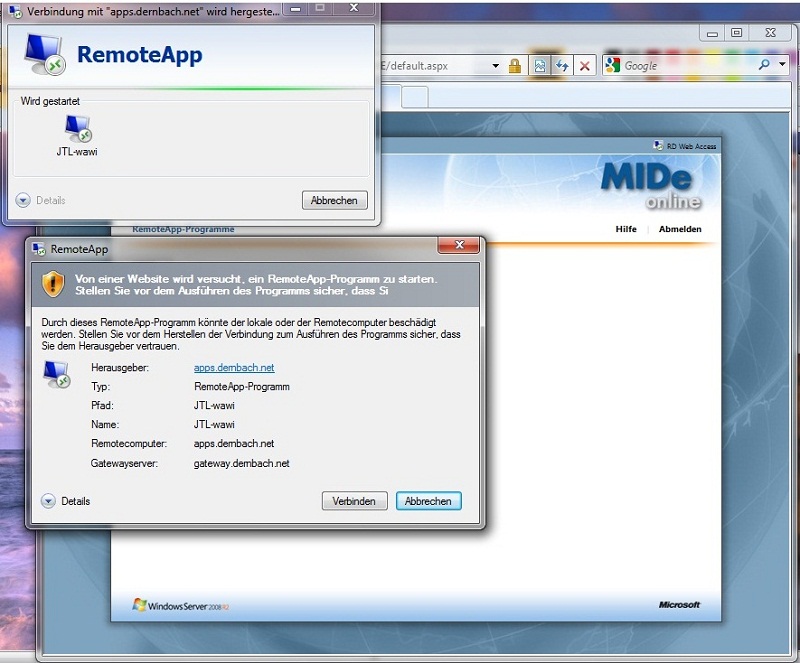This screenshot has width=800, height=663.
Task: Click the Verbinden button in RemoteApp dialog
Action: pyautogui.click(x=355, y=501)
